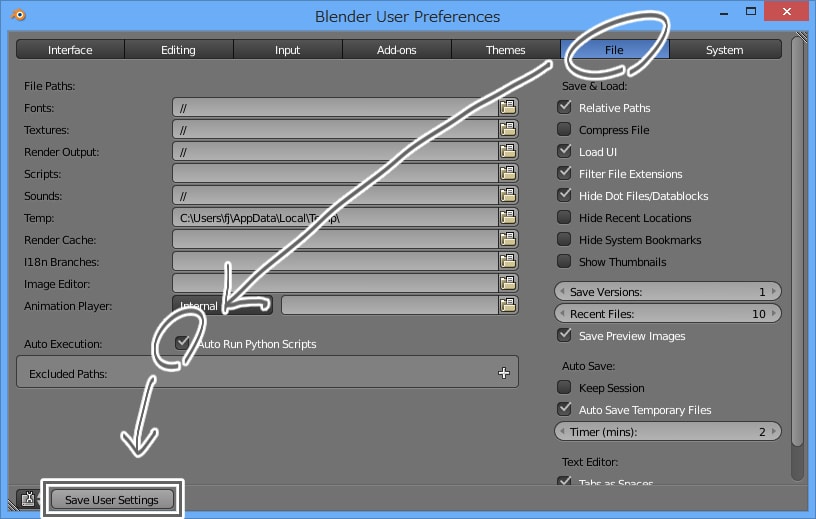816x519 pixels.
Task: Browse file for Animation Player path
Action: pos(508,306)
